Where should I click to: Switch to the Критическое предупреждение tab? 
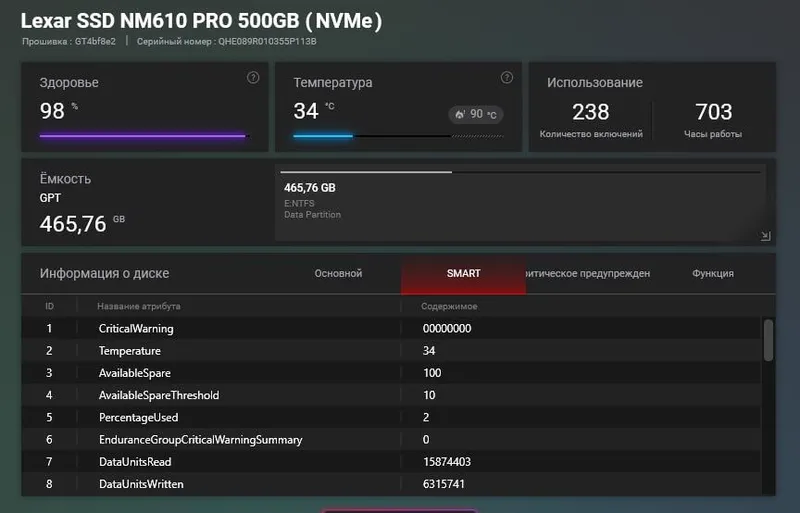coord(587,274)
